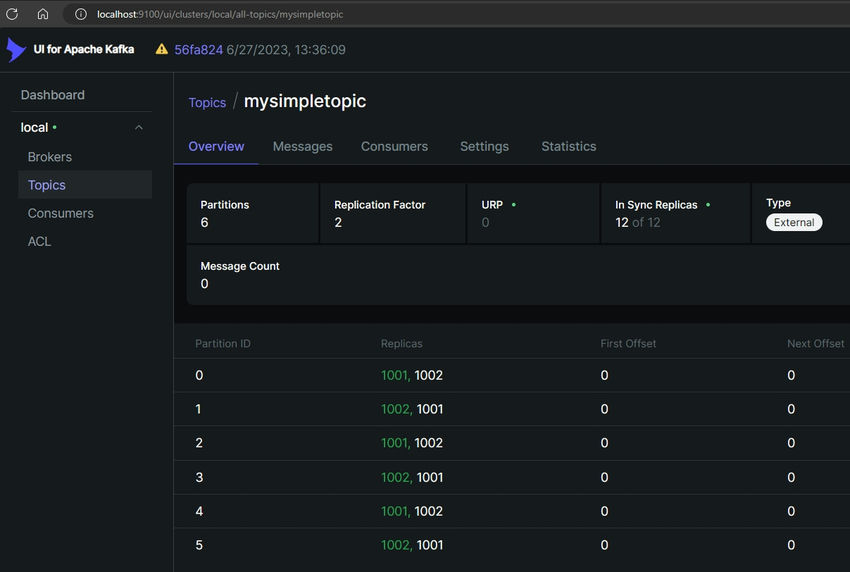Click the Topics breadcrumb link
The width and height of the screenshot is (850, 572).
click(207, 102)
